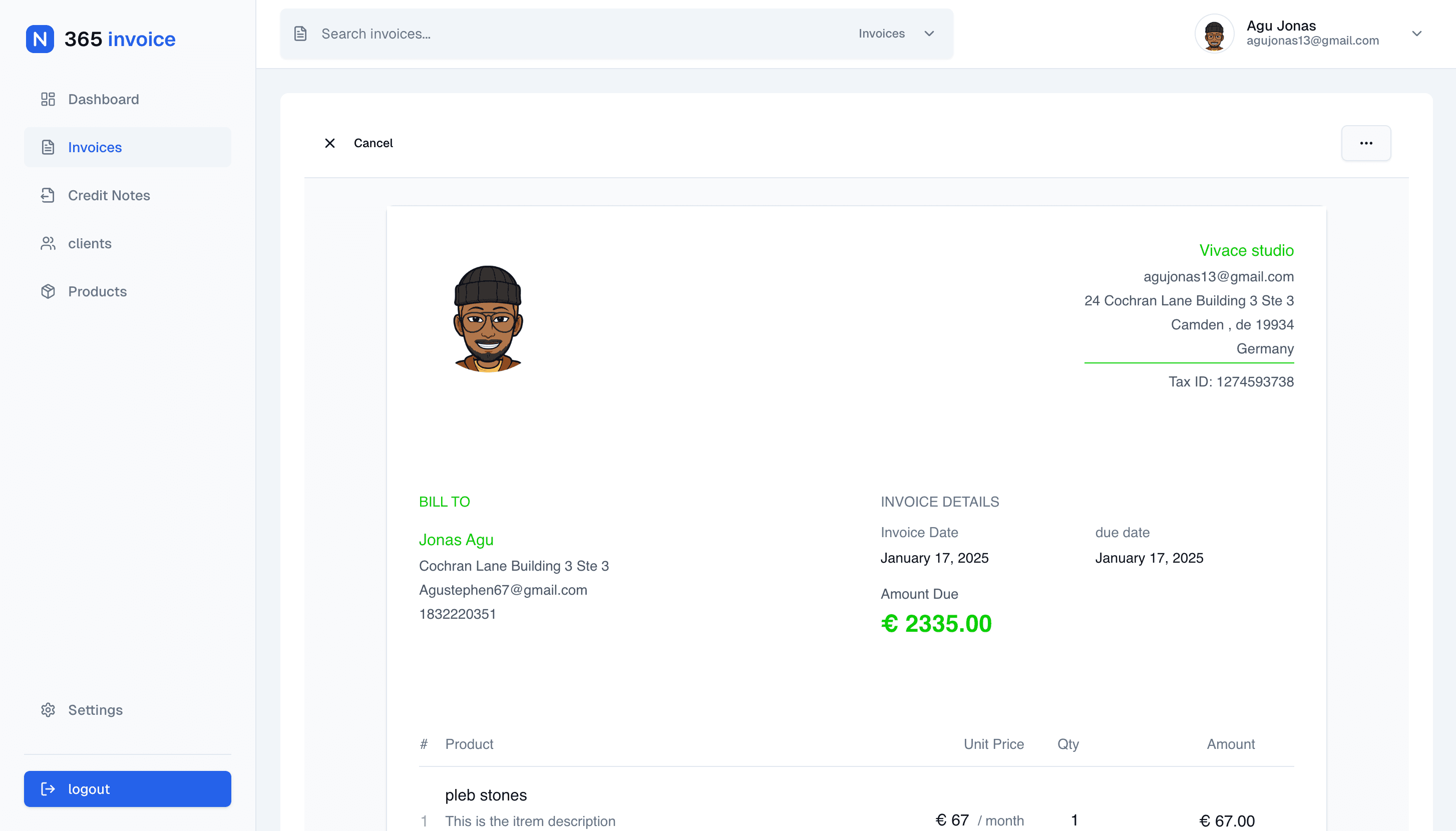Open the more options ellipsis menu

pos(1366,143)
